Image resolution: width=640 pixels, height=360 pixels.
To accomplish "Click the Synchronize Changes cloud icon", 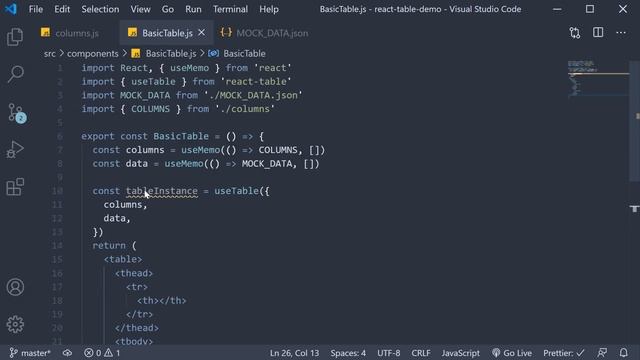I will (67, 353).
